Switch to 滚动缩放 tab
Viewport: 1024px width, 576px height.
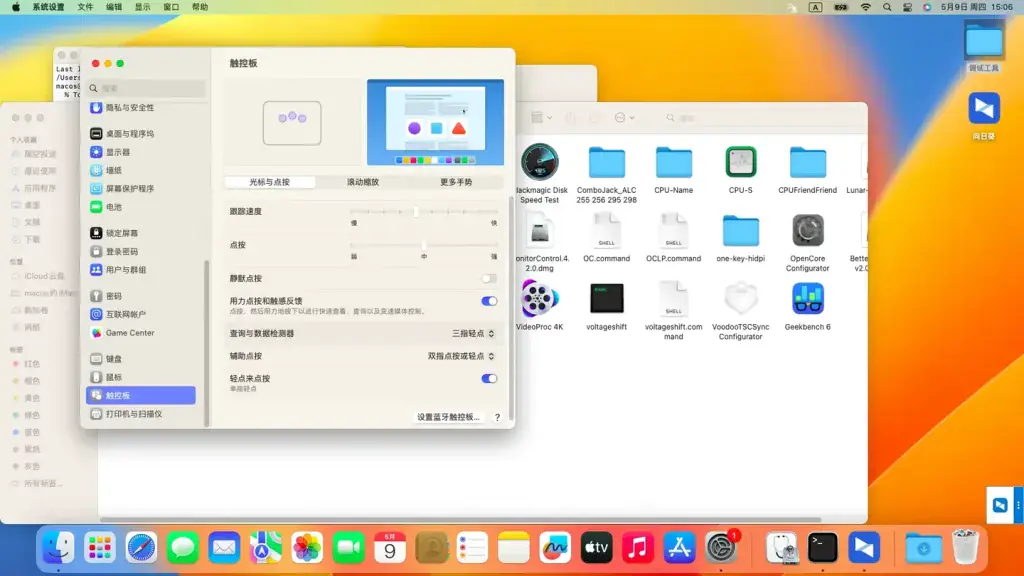tap(363, 182)
